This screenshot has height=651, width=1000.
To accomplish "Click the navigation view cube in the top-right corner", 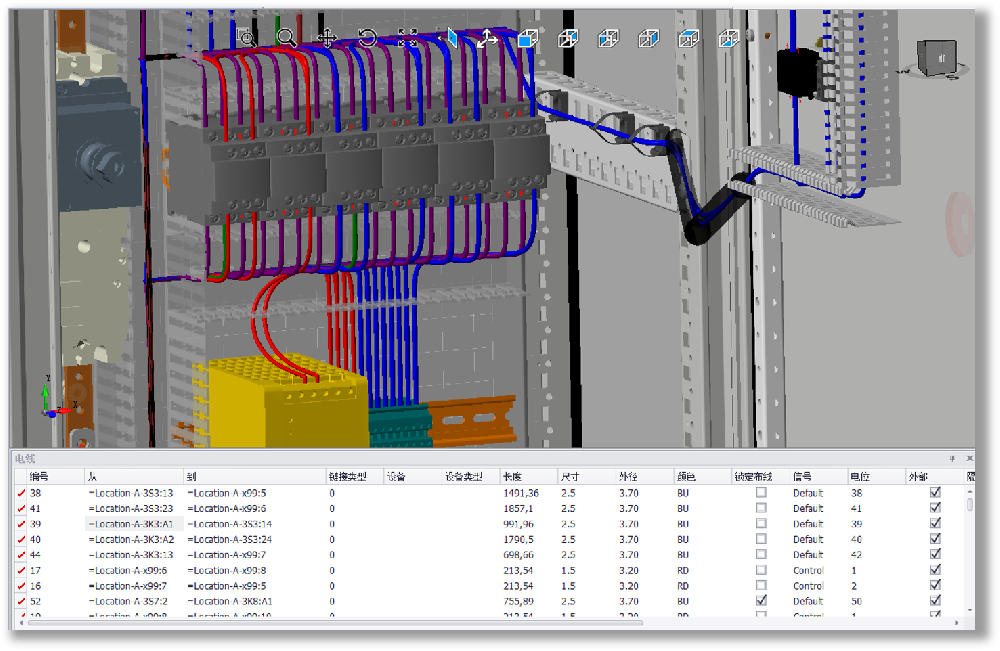I will point(941,58).
